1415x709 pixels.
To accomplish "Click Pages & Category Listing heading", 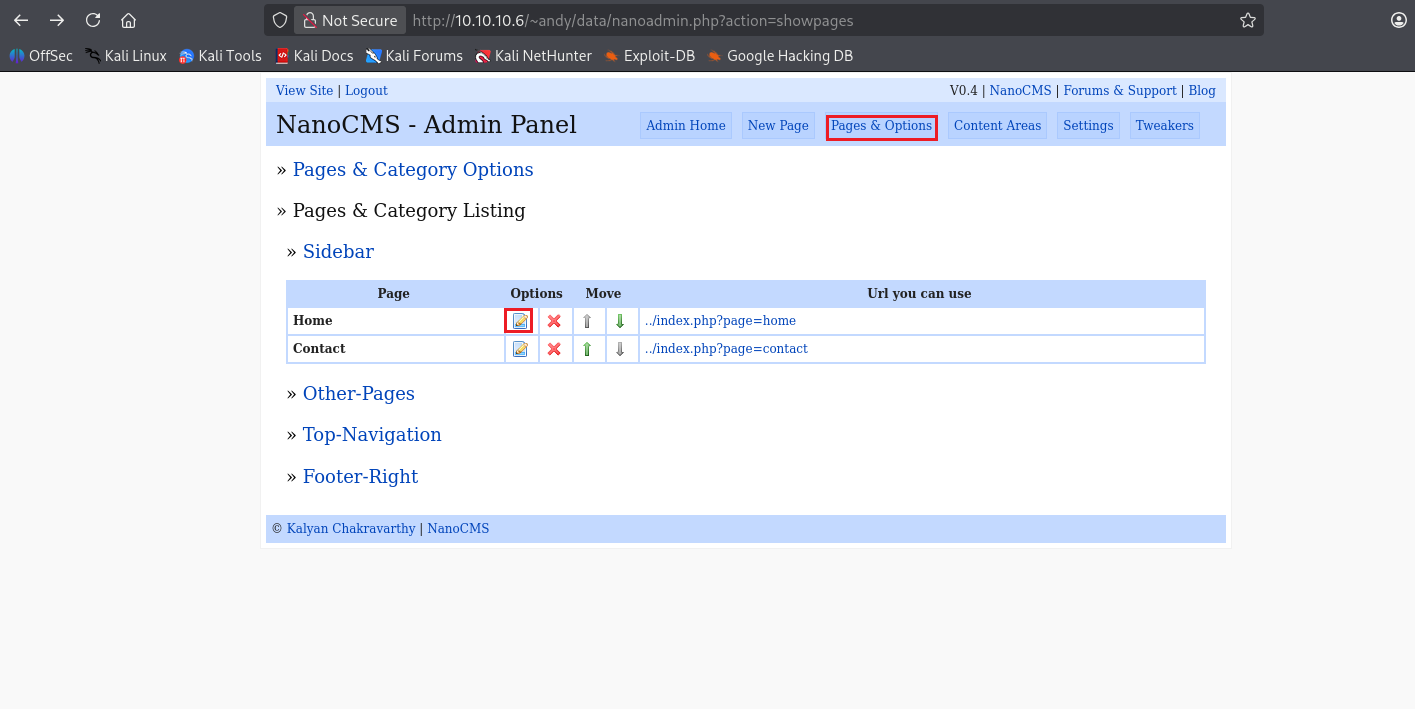I will (x=409, y=211).
